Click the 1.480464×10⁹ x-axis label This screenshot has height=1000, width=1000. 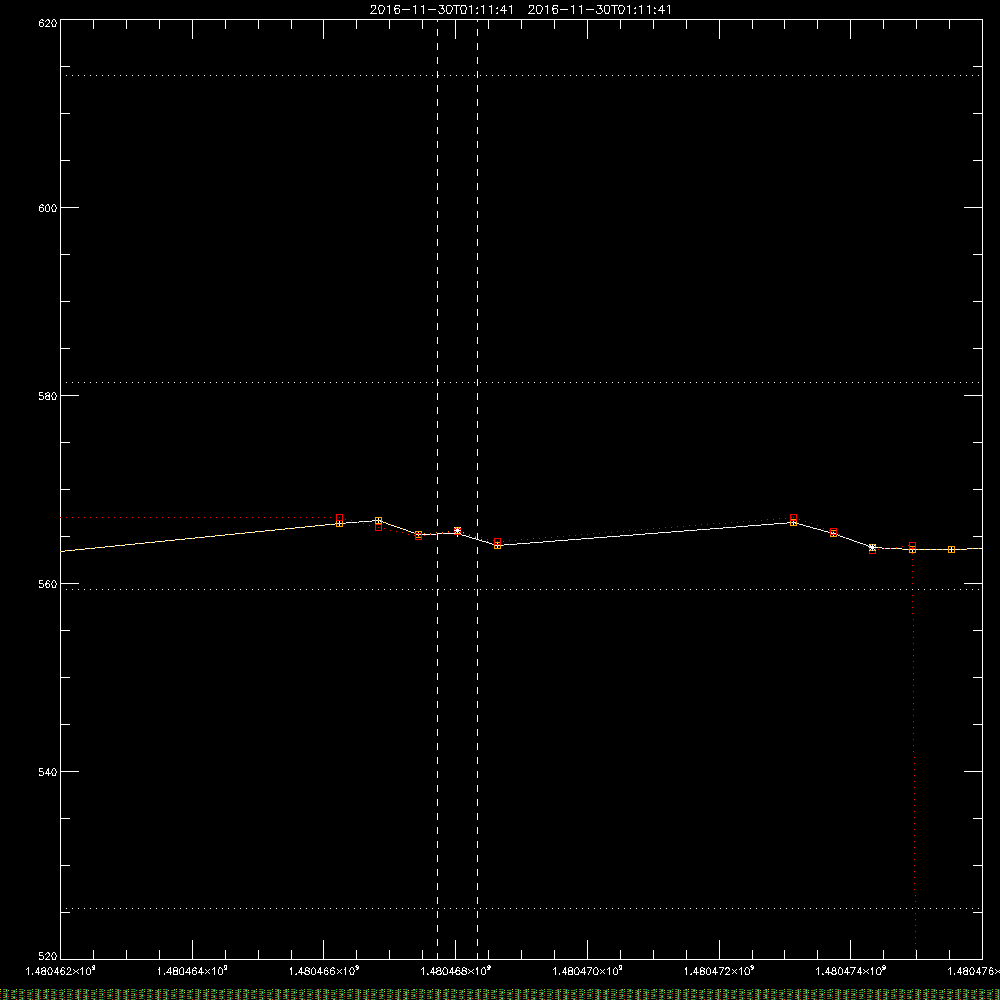[192, 971]
